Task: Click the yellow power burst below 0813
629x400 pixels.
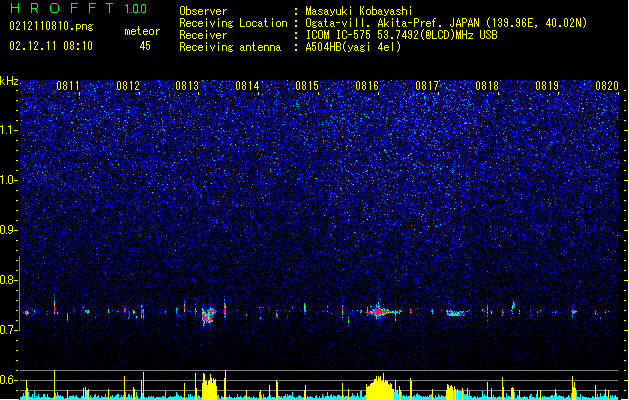Action: click(209, 387)
